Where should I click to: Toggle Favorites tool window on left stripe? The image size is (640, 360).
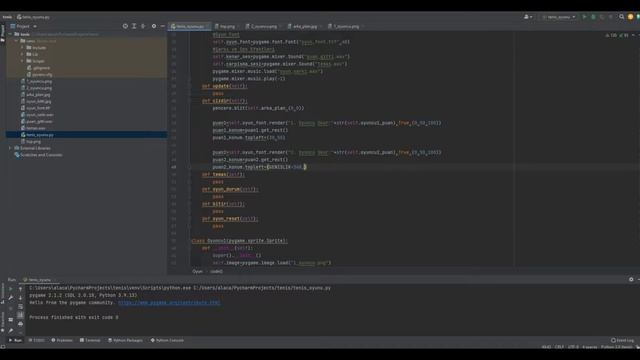pos(2,321)
